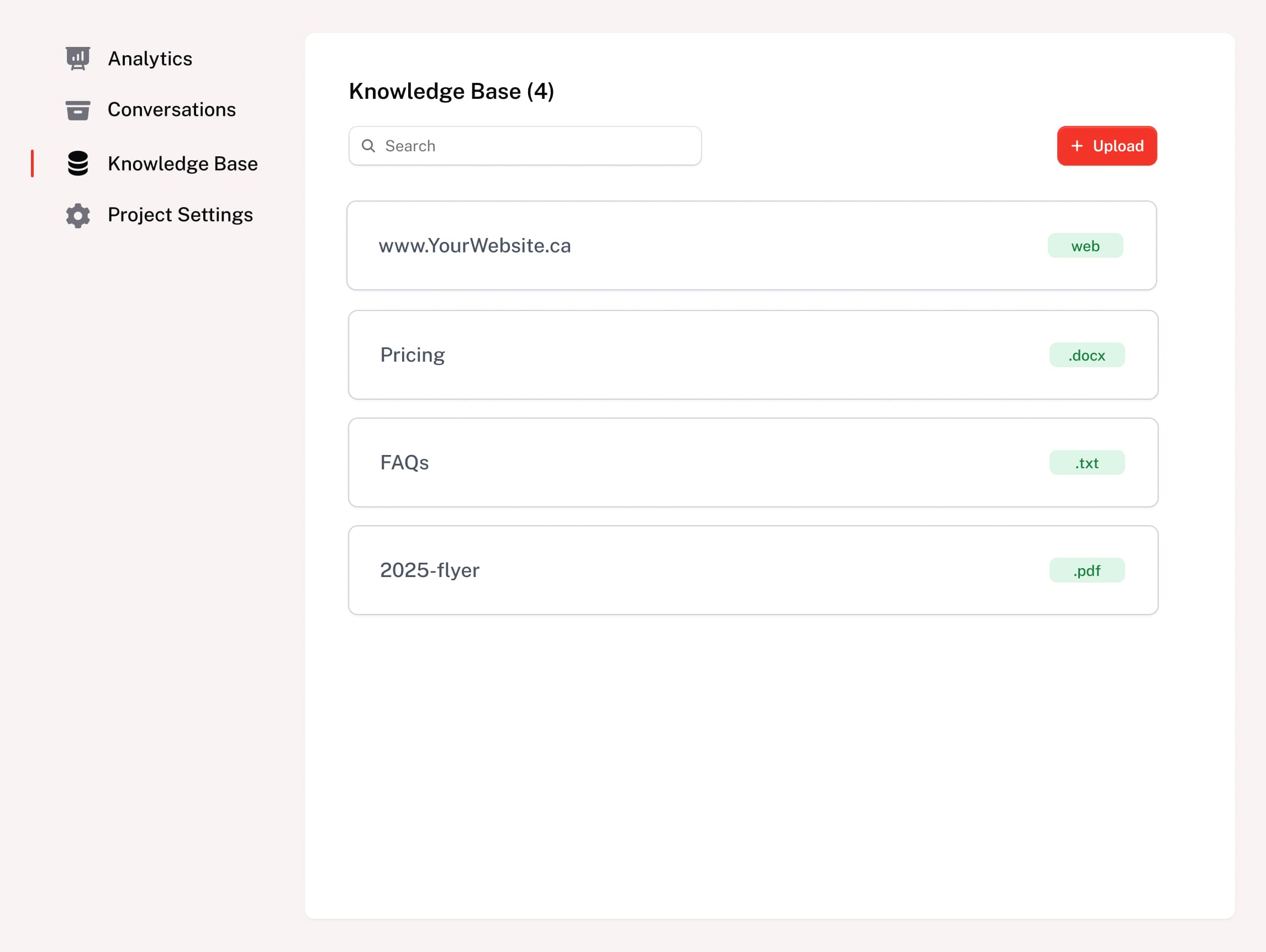Open Analytics from the sidebar
1266x952 pixels.
tap(150, 59)
